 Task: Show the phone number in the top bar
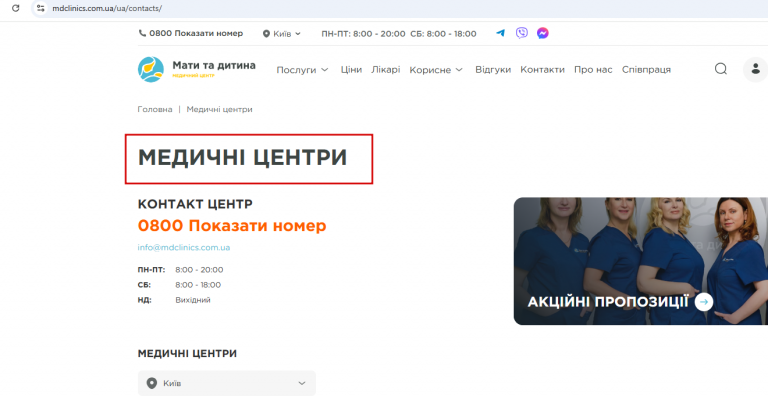[196, 33]
